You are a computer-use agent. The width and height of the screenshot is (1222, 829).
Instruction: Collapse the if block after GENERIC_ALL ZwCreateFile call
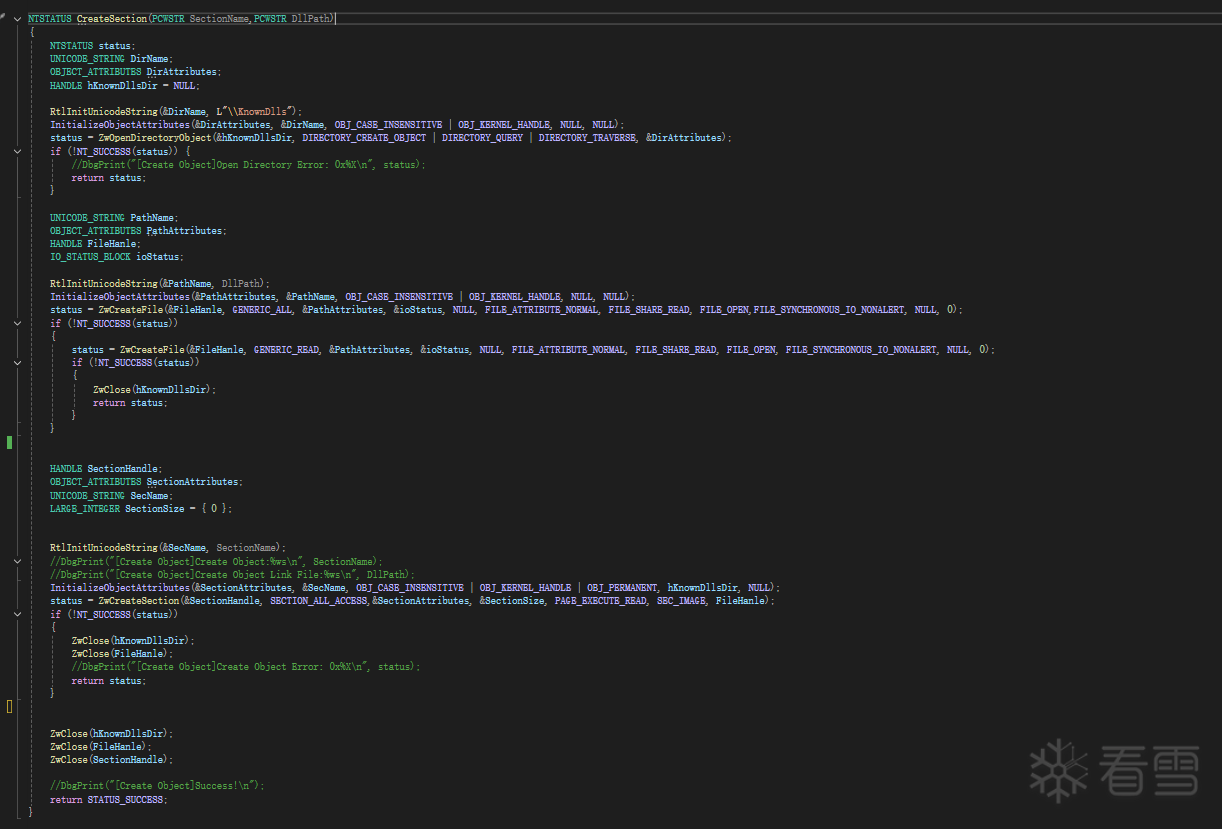click(17, 323)
